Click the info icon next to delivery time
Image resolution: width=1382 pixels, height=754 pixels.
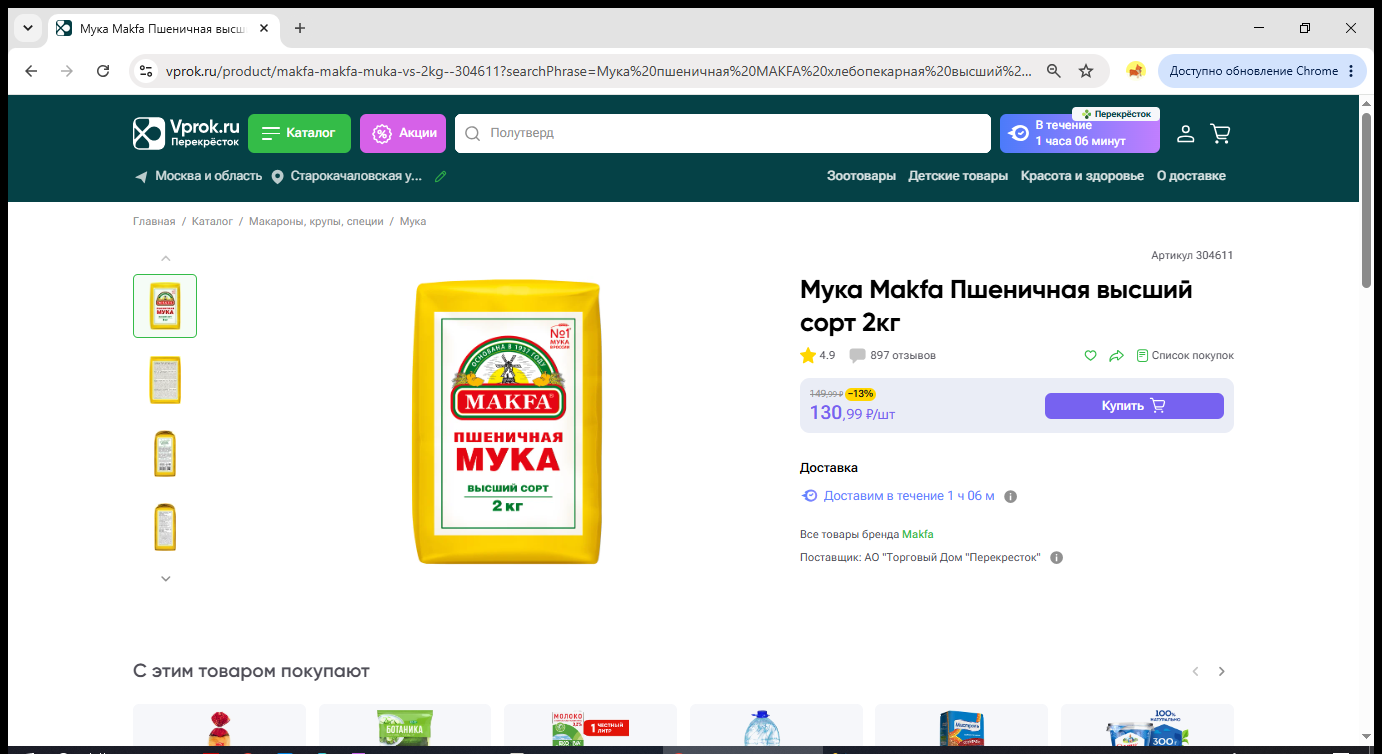(1010, 496)
